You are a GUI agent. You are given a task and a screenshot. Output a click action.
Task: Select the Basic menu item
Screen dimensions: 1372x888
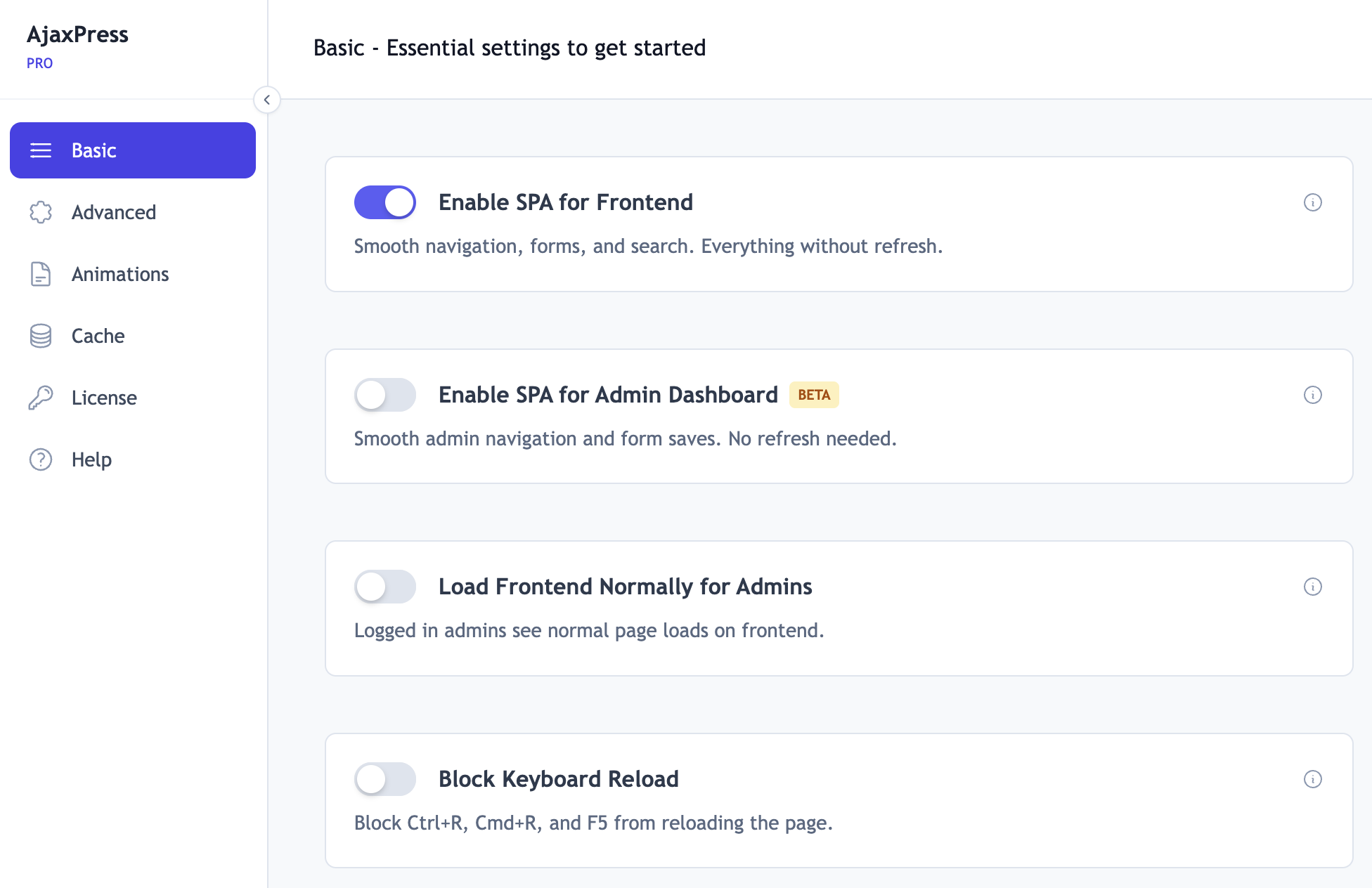[x=133, y=150]
